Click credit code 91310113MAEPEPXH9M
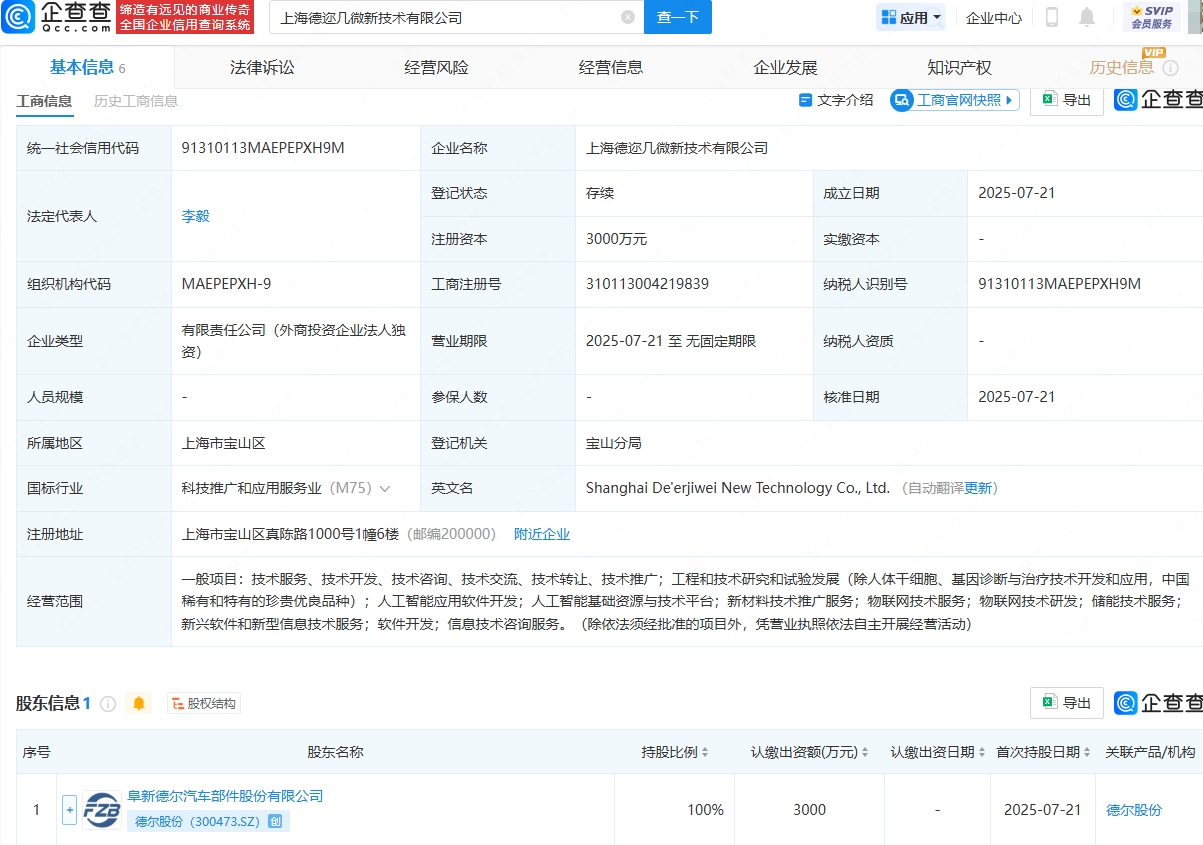Viewport: 1203px width, 845px height. point(263,148)
